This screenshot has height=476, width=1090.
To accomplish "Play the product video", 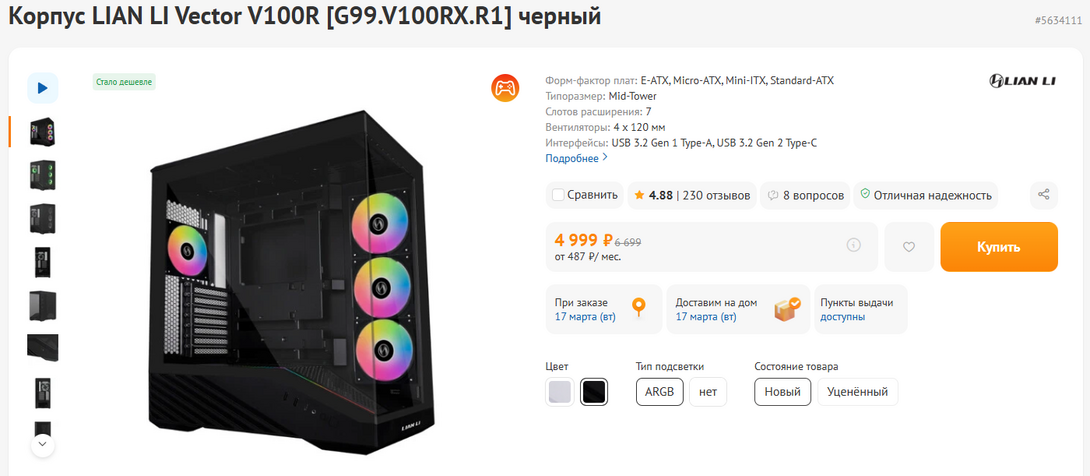I will click(42, 88).
